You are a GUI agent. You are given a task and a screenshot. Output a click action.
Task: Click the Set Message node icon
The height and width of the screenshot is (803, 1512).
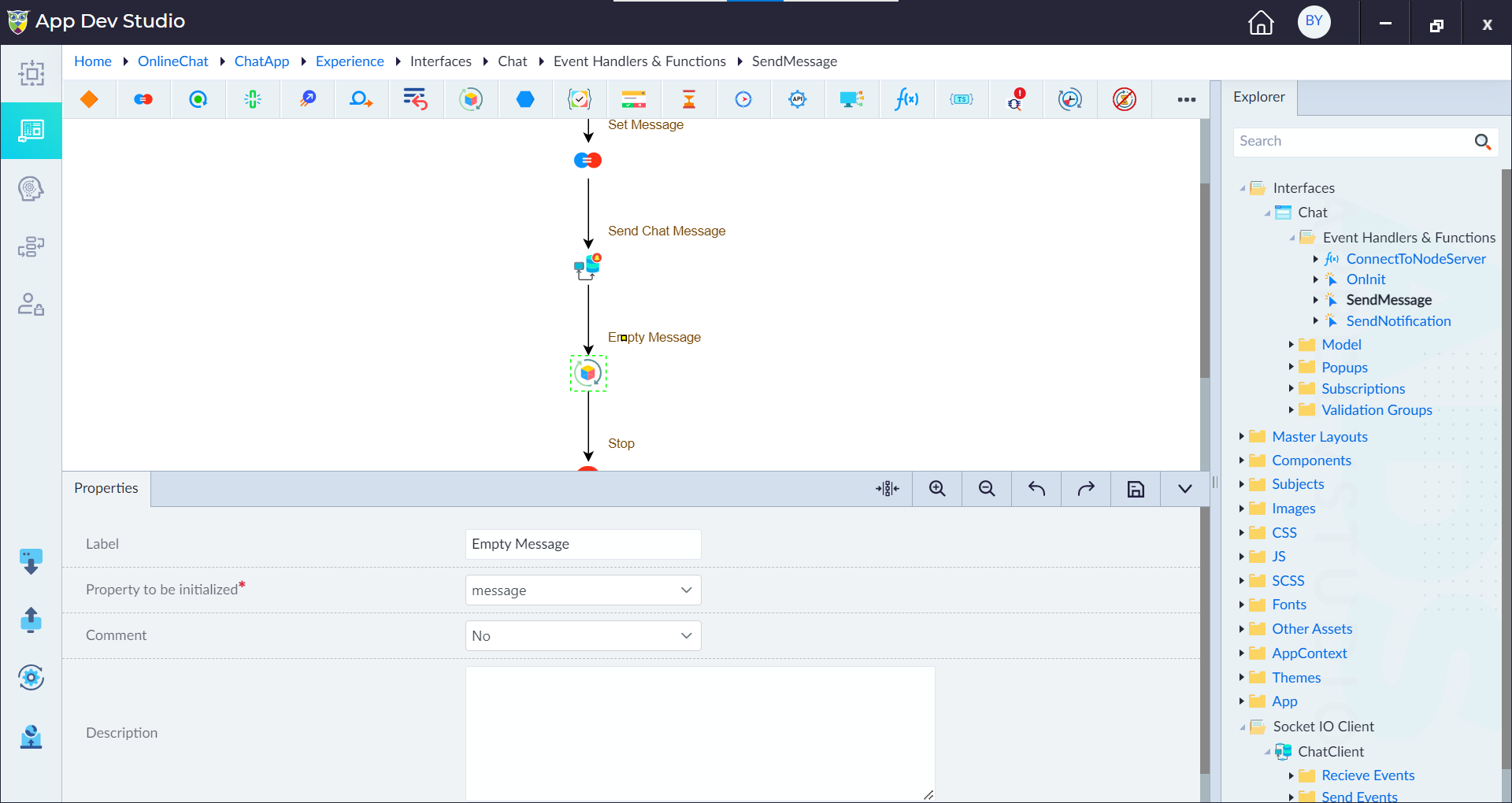[x=587, y=161]
